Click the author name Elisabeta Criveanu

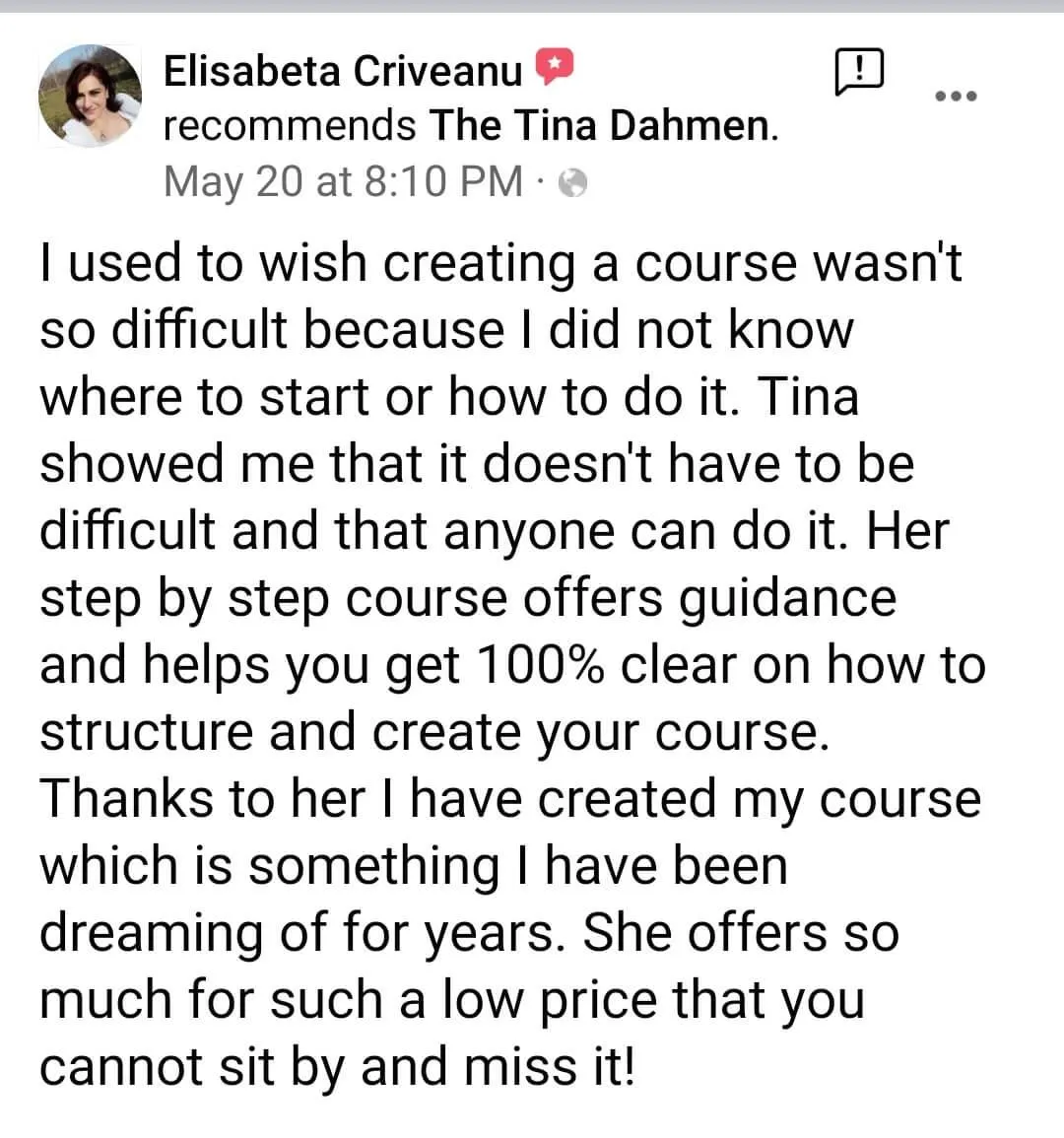[342, 71]
